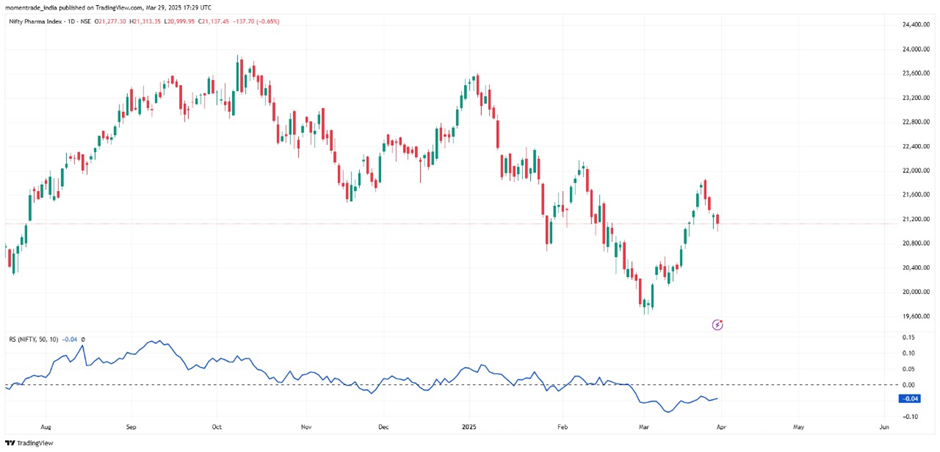Image resolution: width=940 pixels, height=452 pixels.
Task: Click the 0.00 label on the RS scale
Action: (909, 385)
